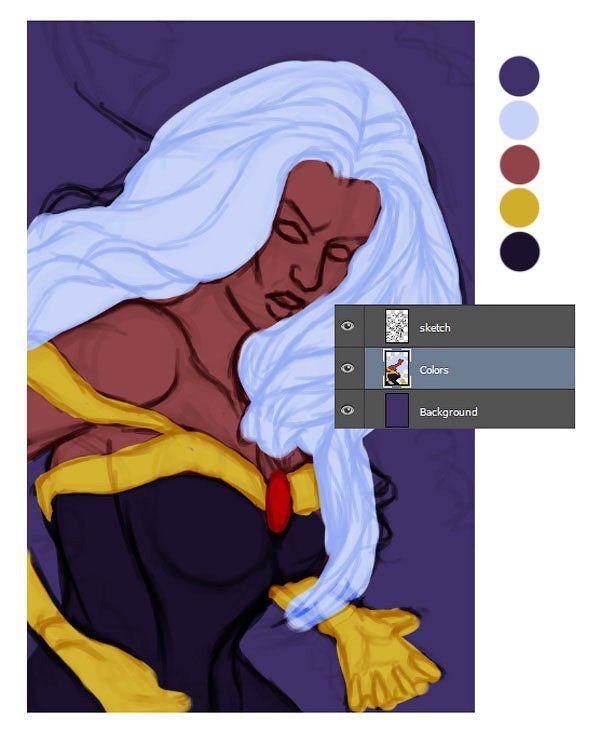Pick the purple swatch at top of palette

coord(519,76)
